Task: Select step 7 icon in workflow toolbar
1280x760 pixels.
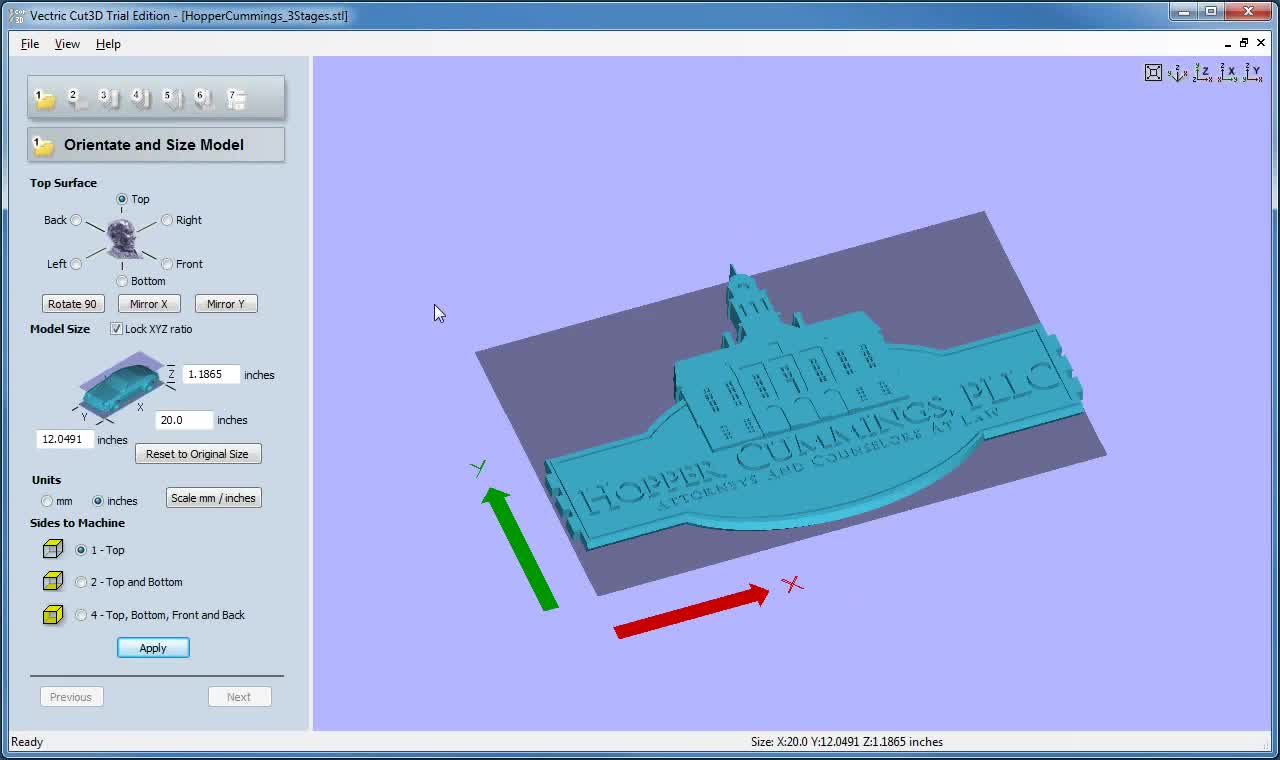Action: pyautogui.click(x=236, y=98)
